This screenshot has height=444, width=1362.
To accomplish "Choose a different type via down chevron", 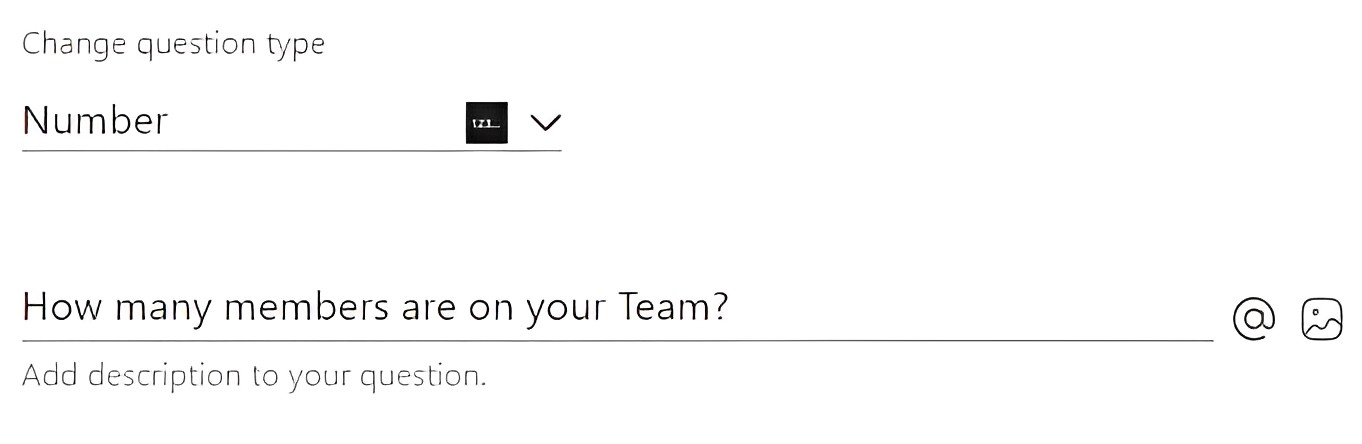I will tap(546, 122).
